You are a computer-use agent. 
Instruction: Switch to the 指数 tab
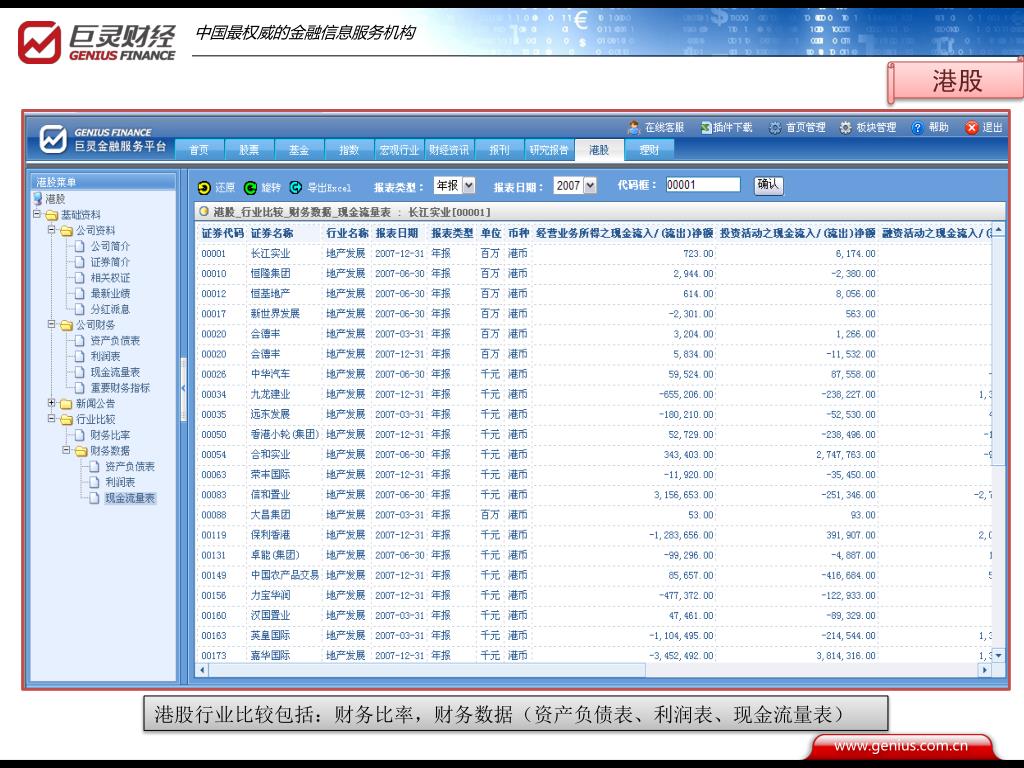pos(349,150)
